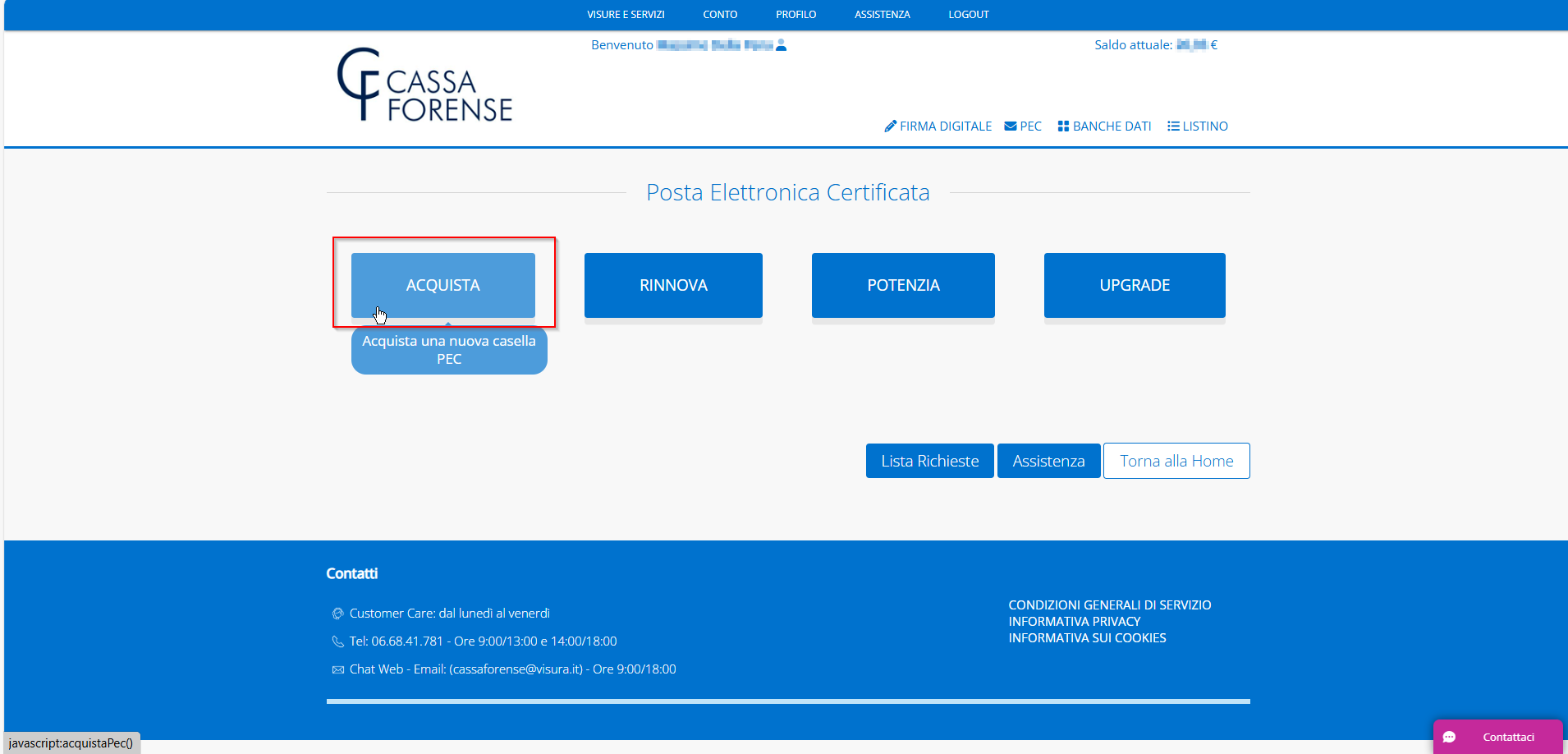Select the Potenzia button
The width and height of the screenshot is (1568, 754).
pyautogui.click(x=903, y=285)
